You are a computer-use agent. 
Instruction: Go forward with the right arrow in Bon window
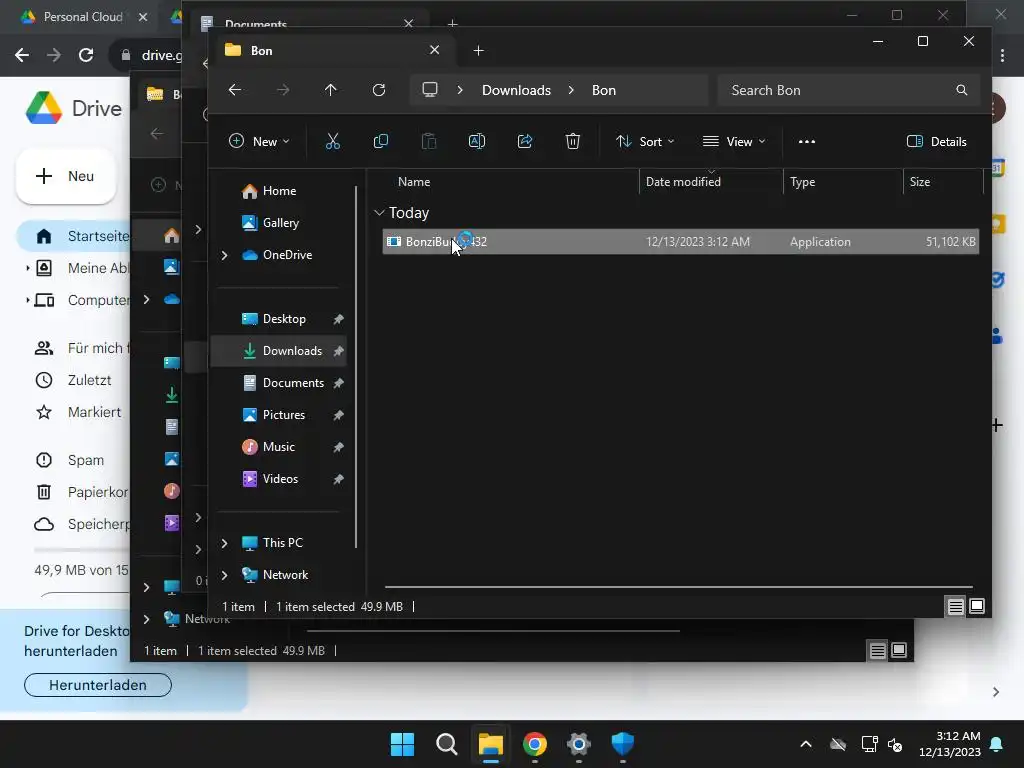coord(283,90)
